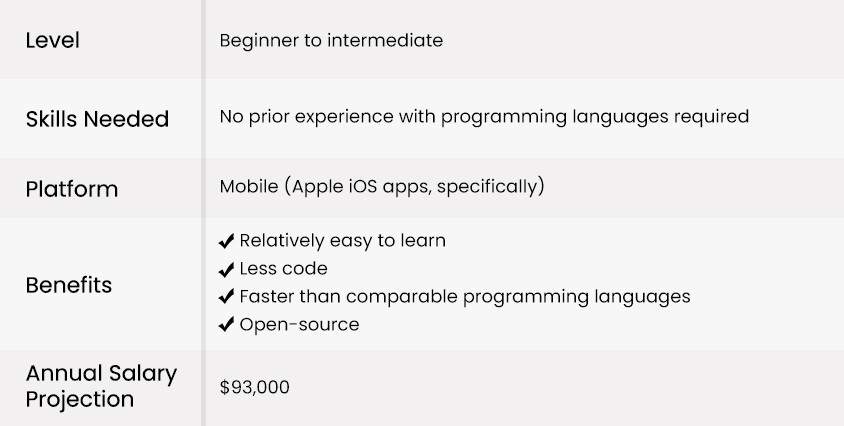Image resolution: width=844 pixels, height=426 pixels.
Task: Click the Open-source benefit text
Action: click(x=299, y=325)
